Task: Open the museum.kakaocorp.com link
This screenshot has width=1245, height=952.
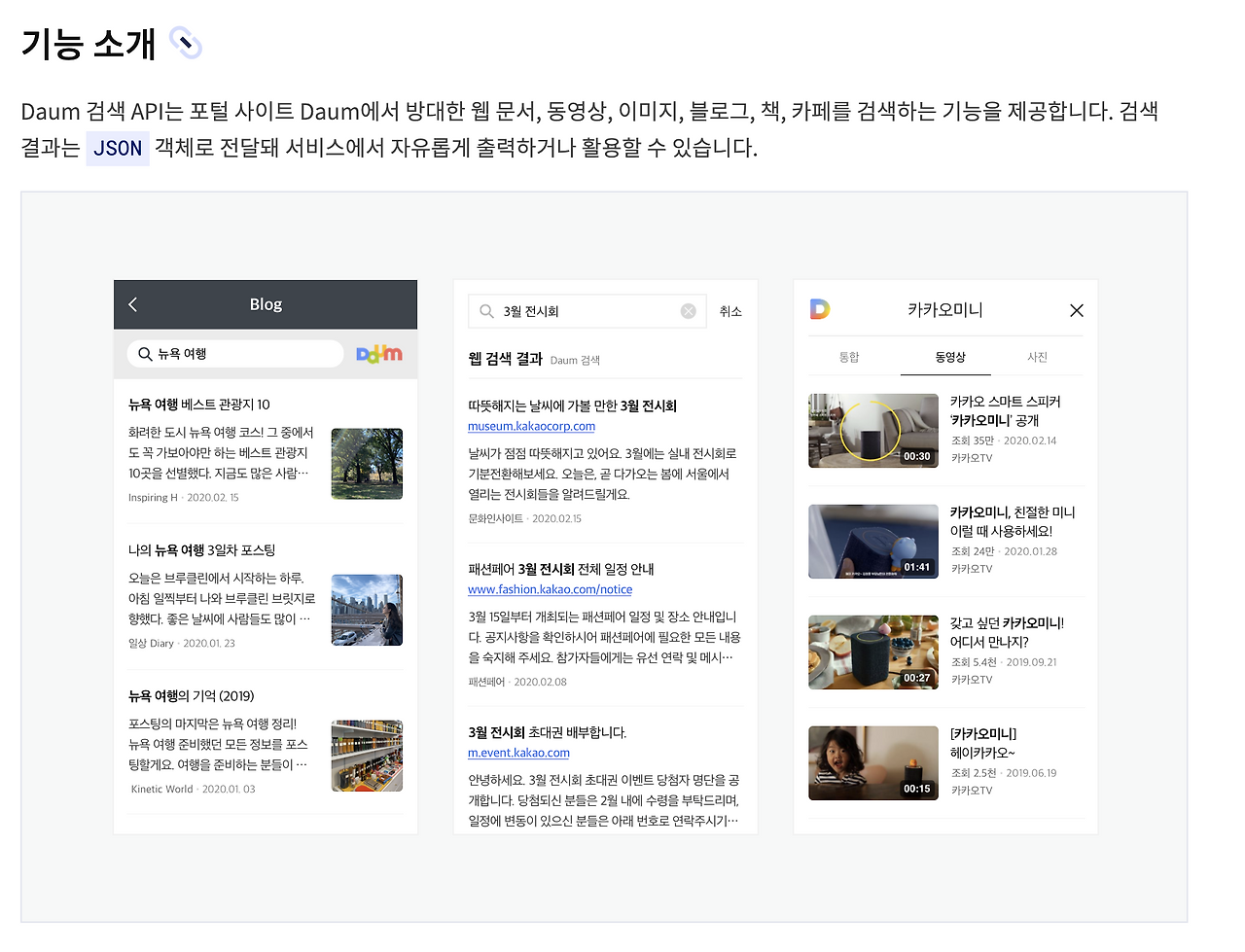Action: click(531, 426)
